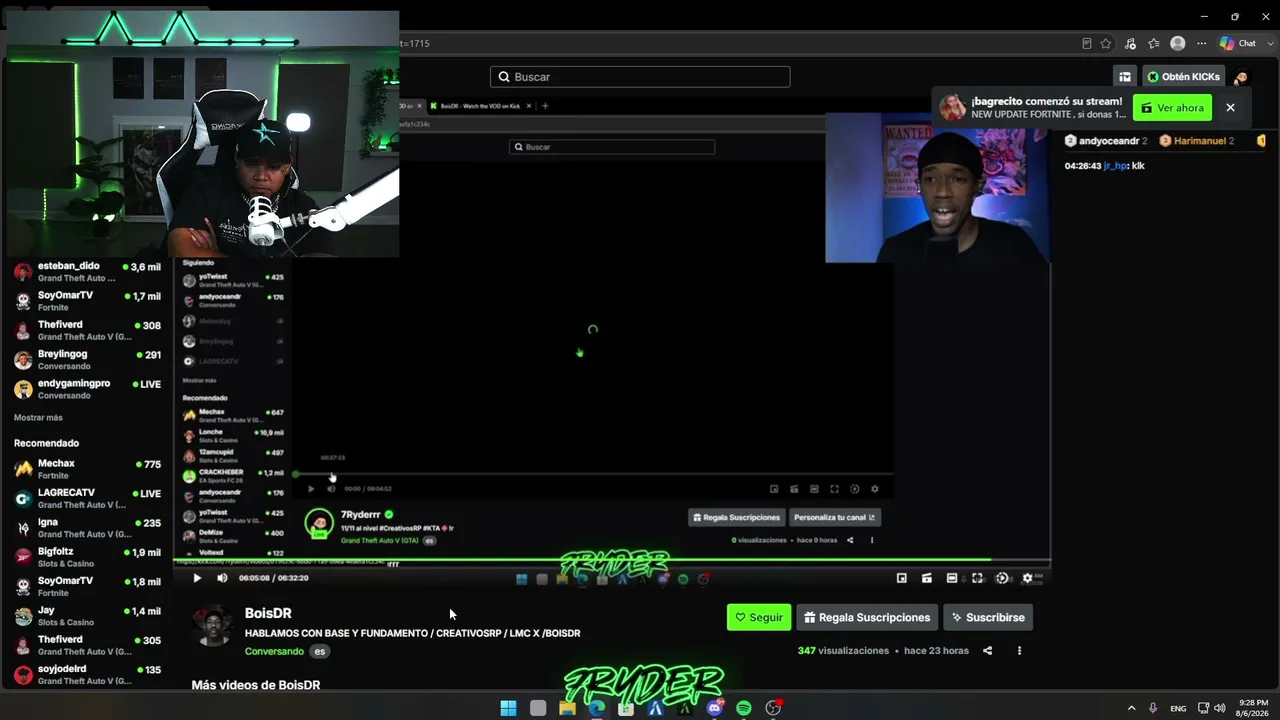The image size is (1280, 720).
Task: Toggle theater mode on outer video player
Action: [952, 578]
